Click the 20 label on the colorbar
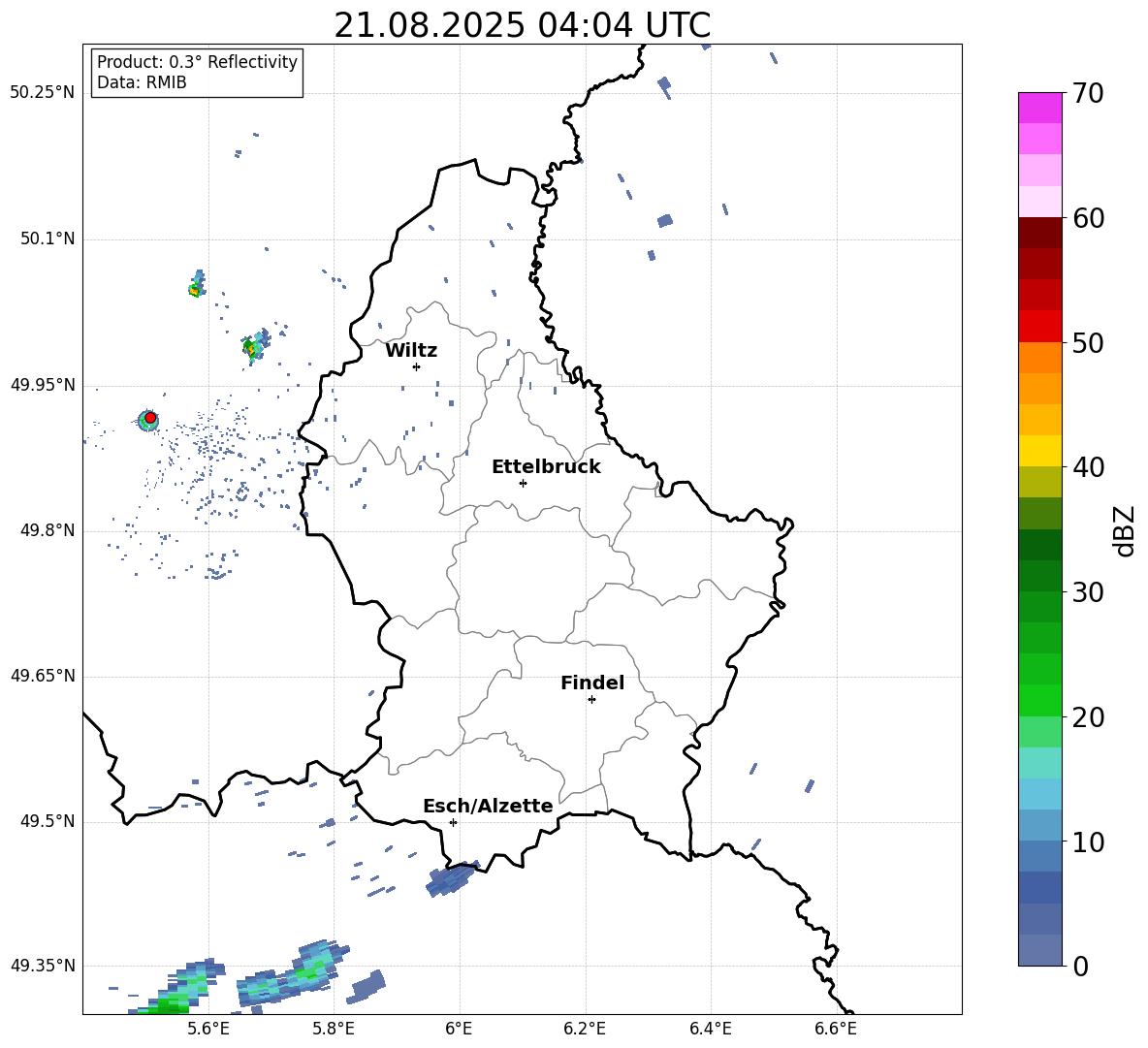This screenshot has height=1048, width=1148. (x=1088, y=717)
